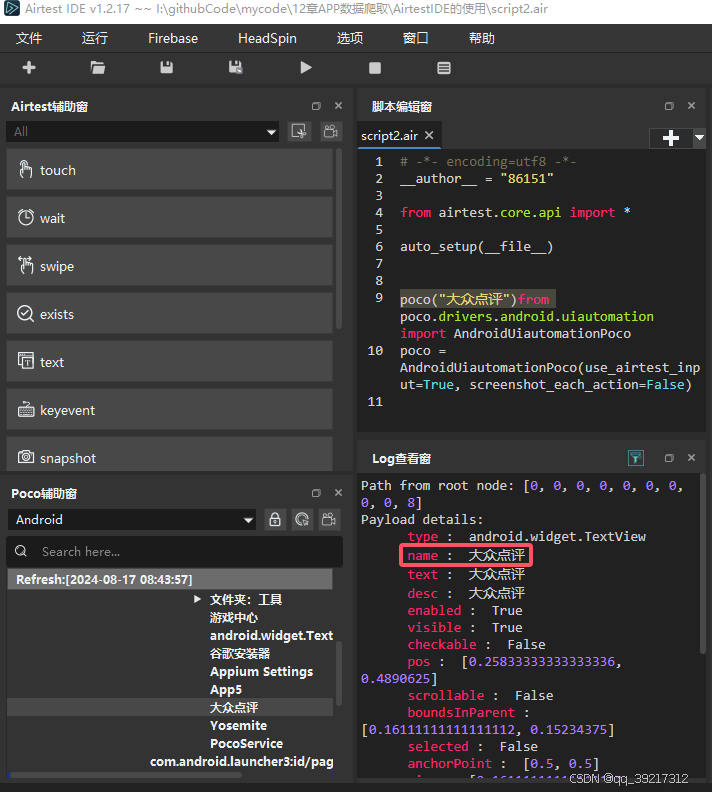Expand the 文件夹: 工具 tree node
The width and height of the screenshot is (712, 792).
click(x=197, y=599)
